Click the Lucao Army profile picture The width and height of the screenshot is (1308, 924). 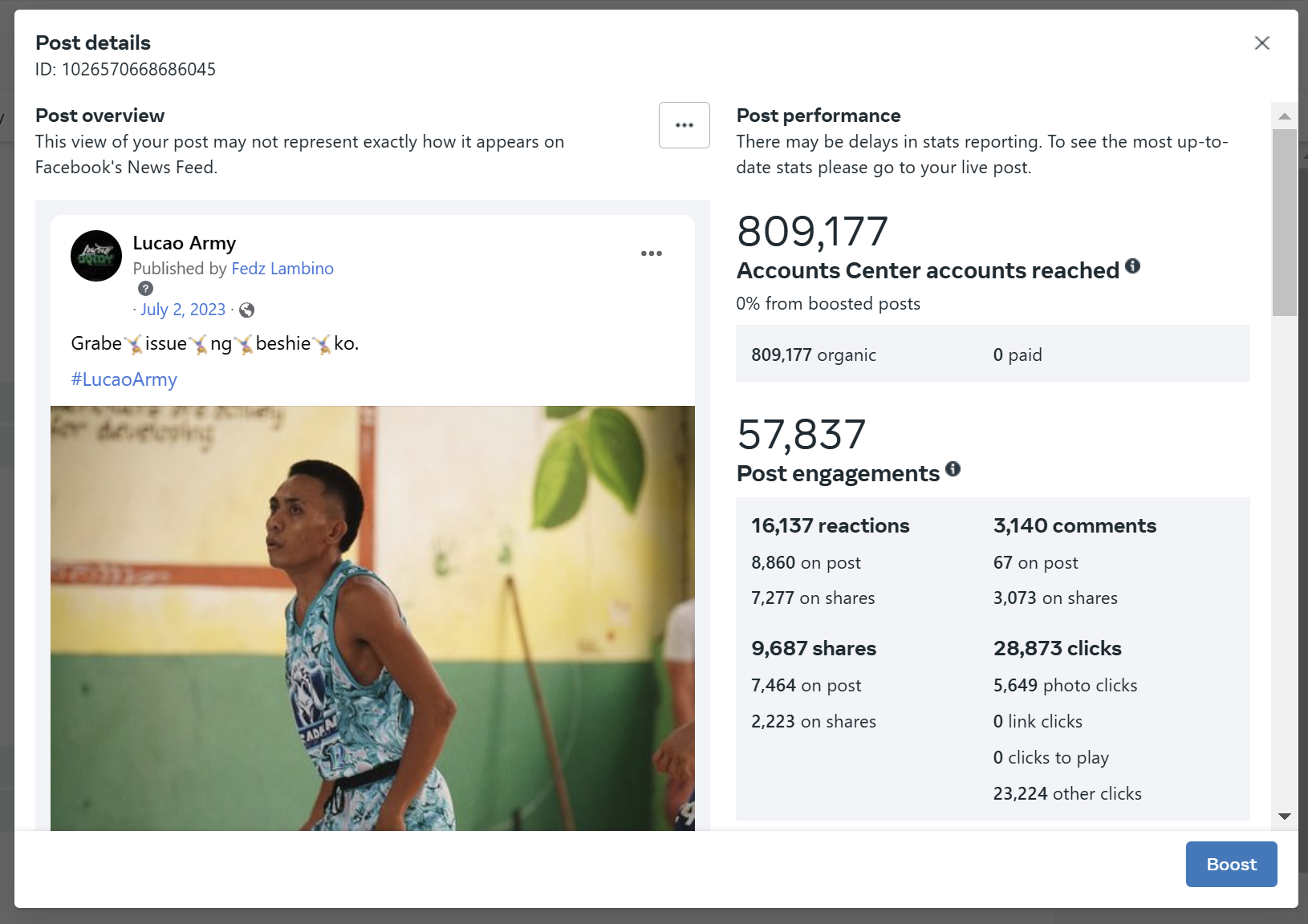96,256
